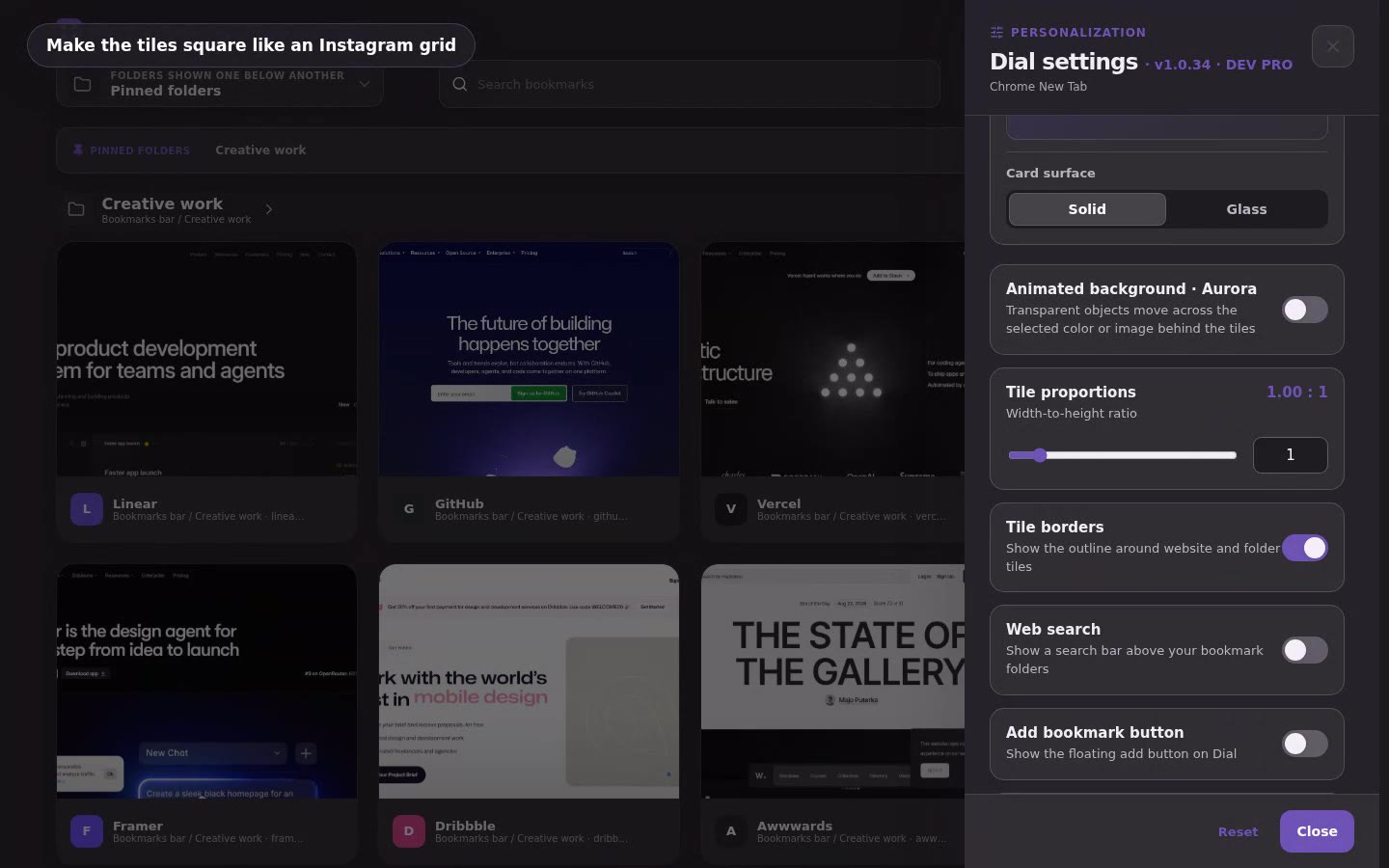This screenshot has width=1389, height=868.
Task: Click the Vercel V favicon
Action: (731, 509)
